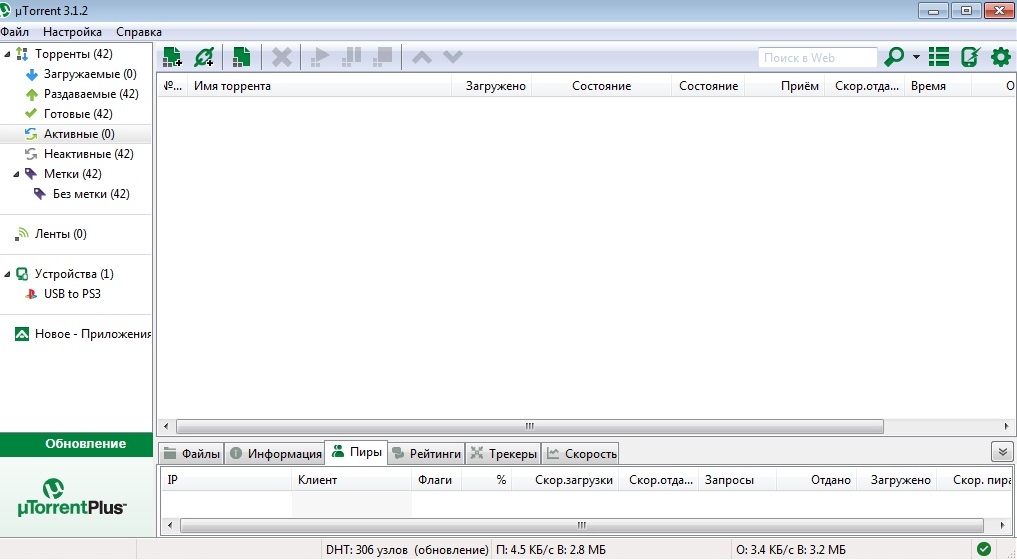Click the Add Torrent toolbar icon
The image size is (1017, 560).
[x=172, y=57]
